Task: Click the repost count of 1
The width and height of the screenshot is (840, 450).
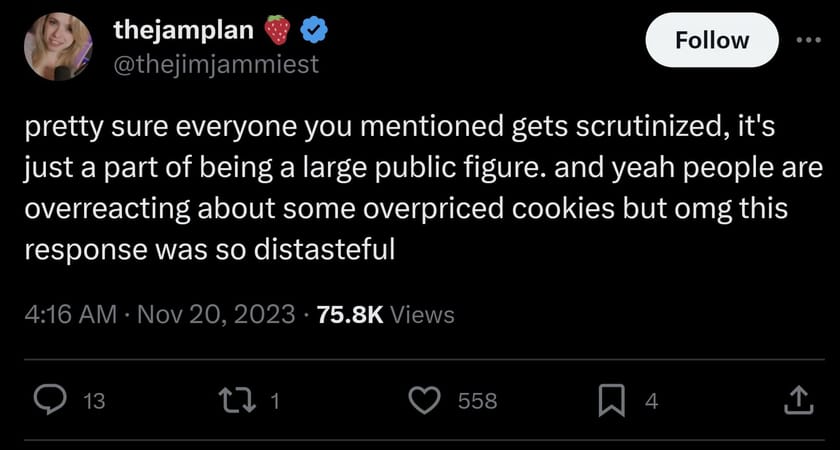Action: 276,402
